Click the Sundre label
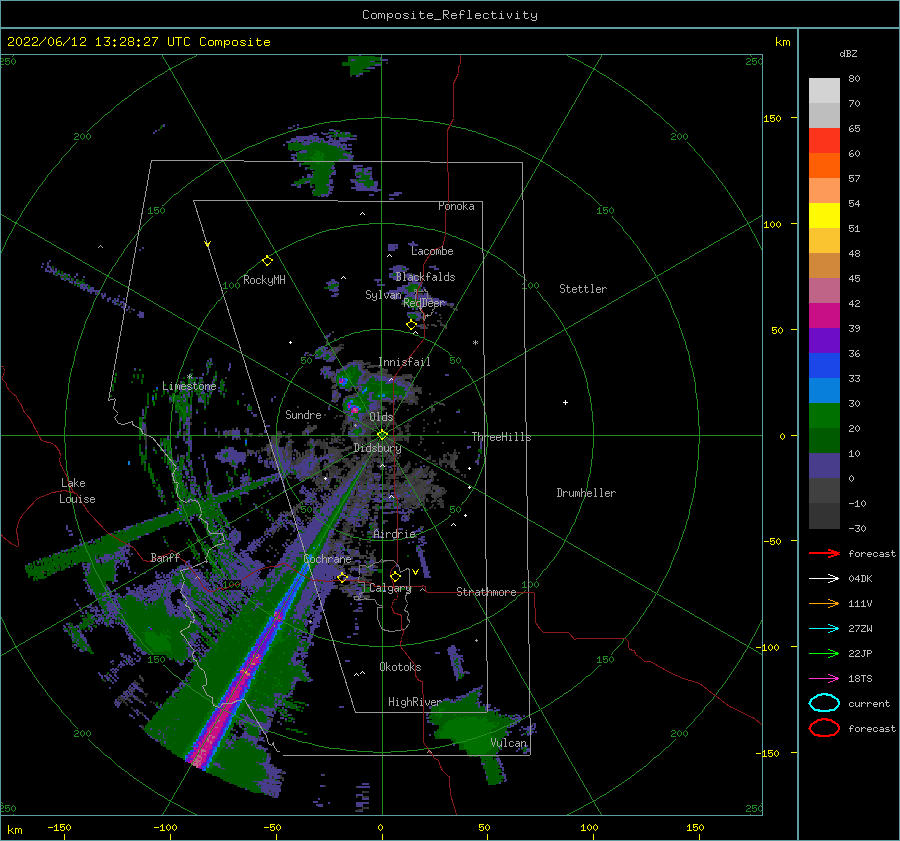Viewport: 900px width, 841px height. [303, 414]
